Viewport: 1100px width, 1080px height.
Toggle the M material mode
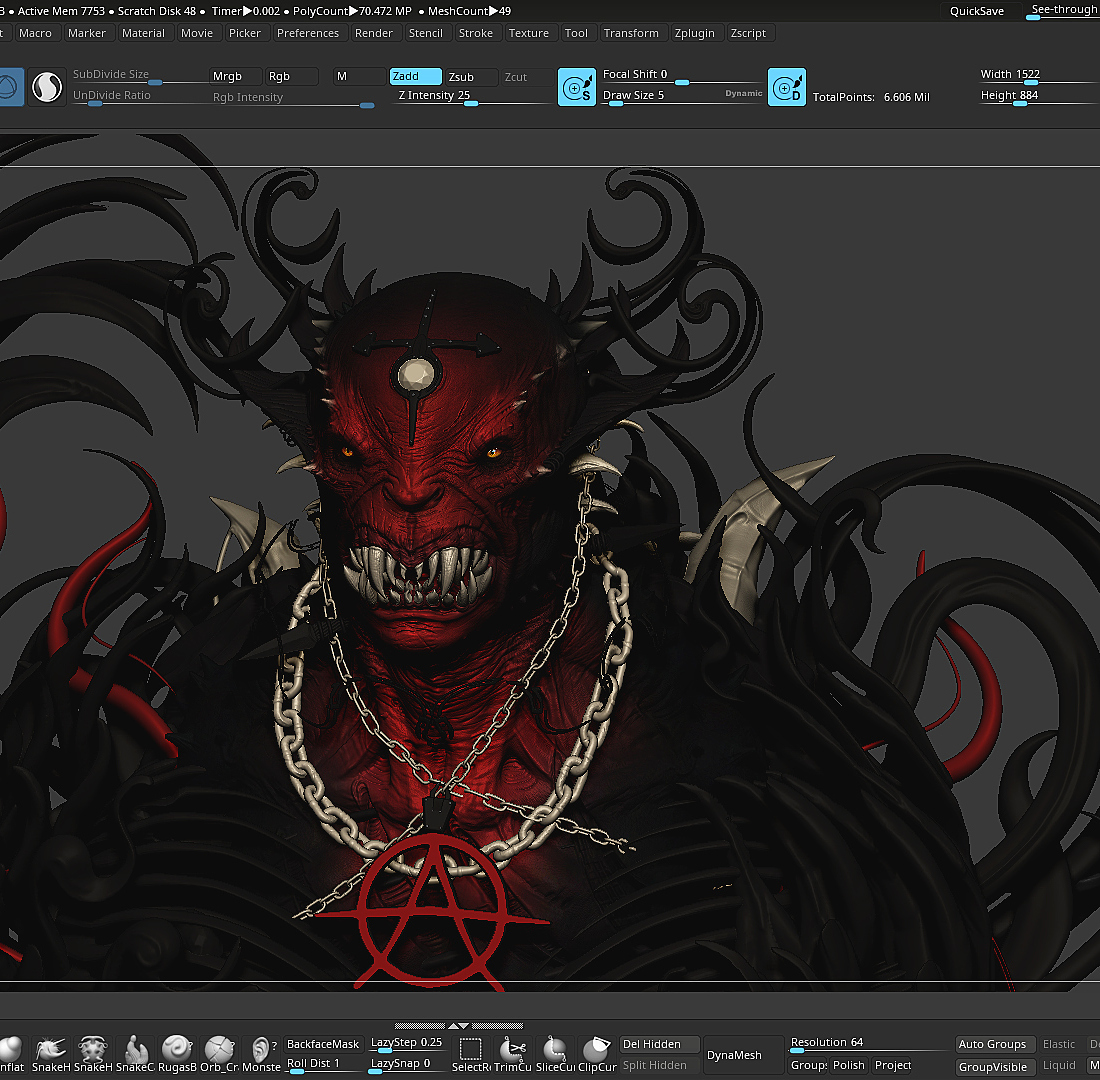pos(359,76)
